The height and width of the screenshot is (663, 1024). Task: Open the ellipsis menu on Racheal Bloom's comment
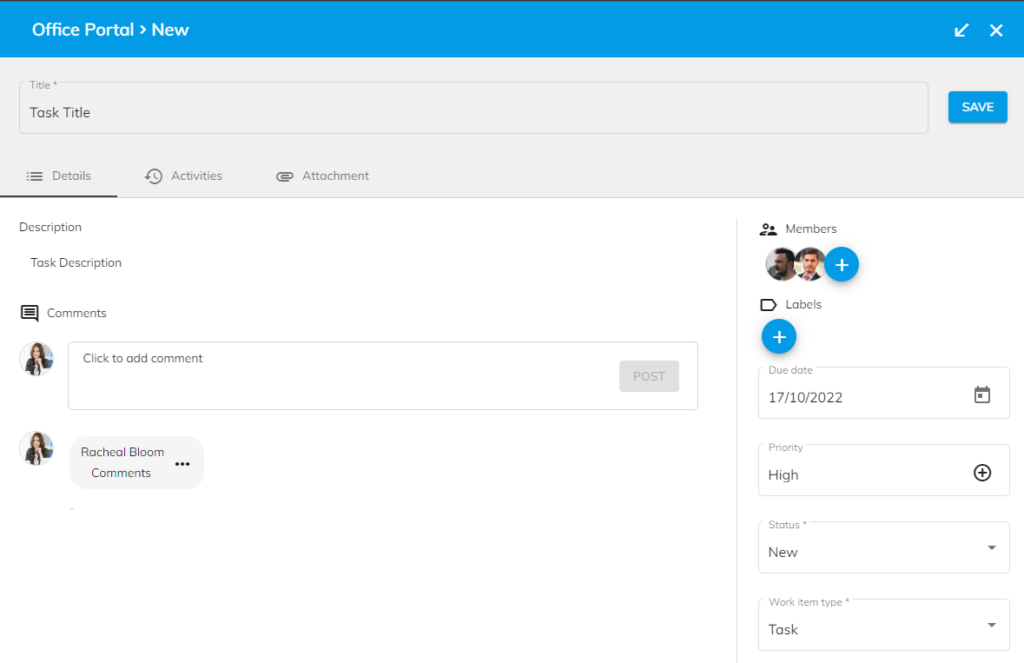tap(182, 463)
